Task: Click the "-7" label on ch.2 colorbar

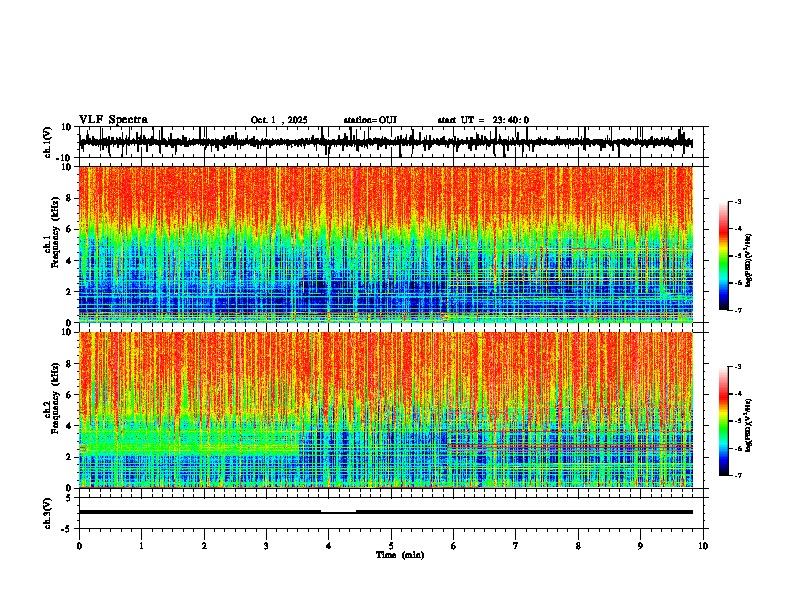Action: pos(738,475)
